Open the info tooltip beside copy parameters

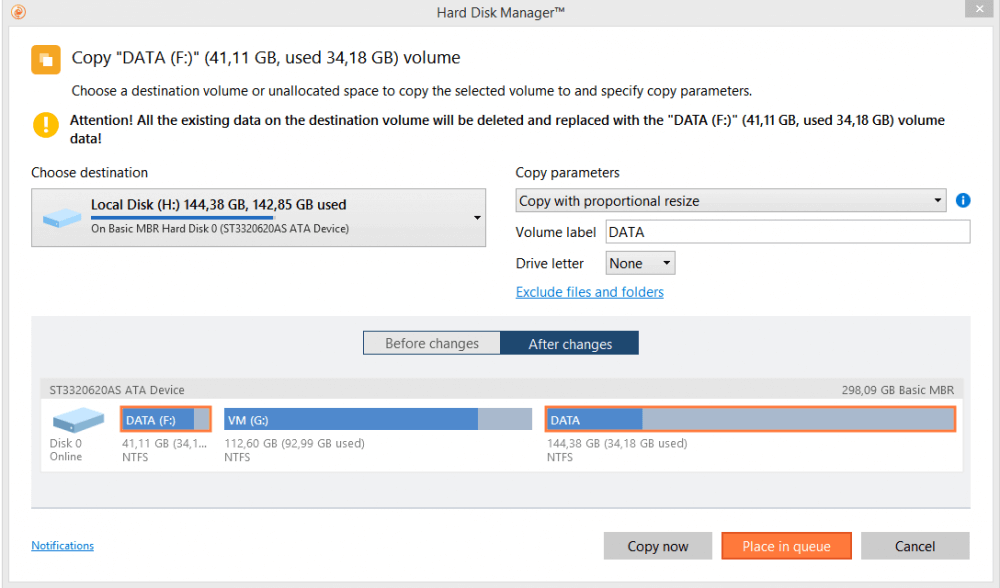point(963,200)
